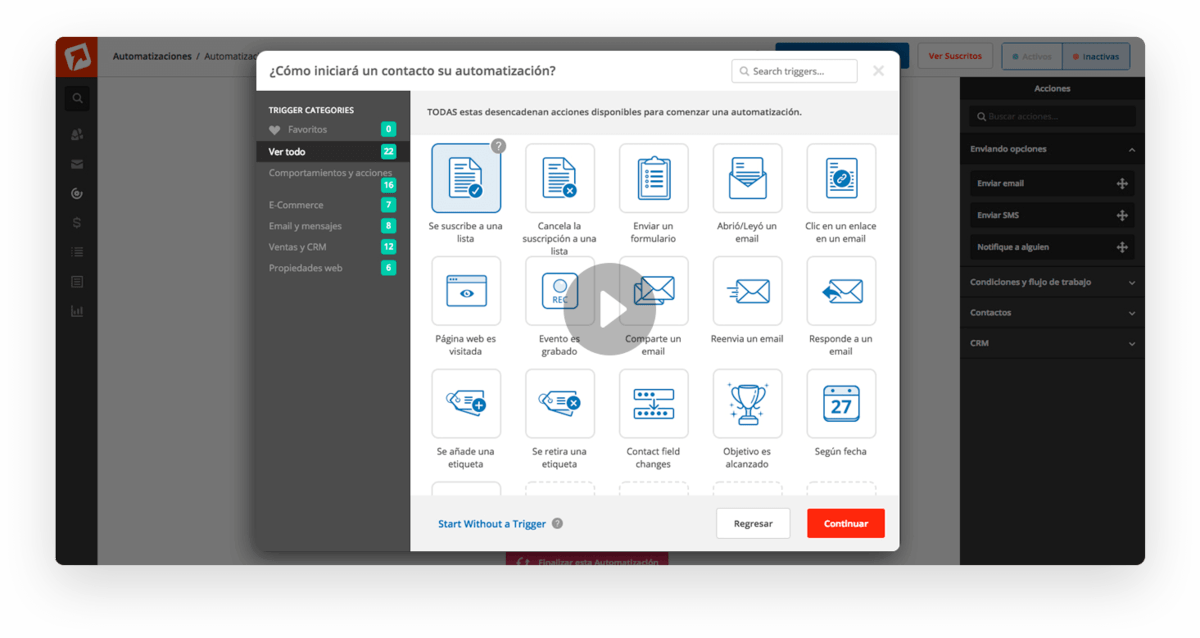Click the 'Start Without a Trigger' link

click(491, 524)
